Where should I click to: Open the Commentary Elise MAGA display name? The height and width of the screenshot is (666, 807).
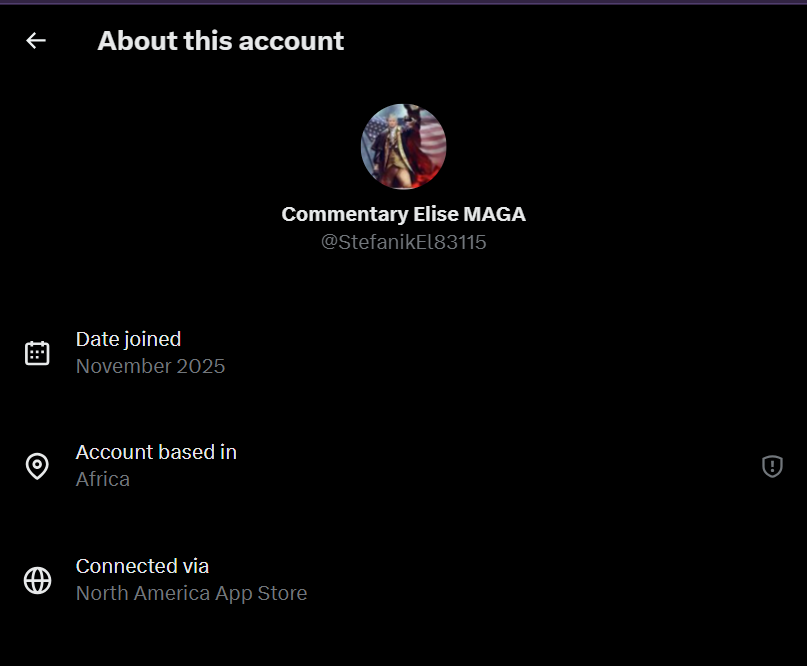(404, 214)
